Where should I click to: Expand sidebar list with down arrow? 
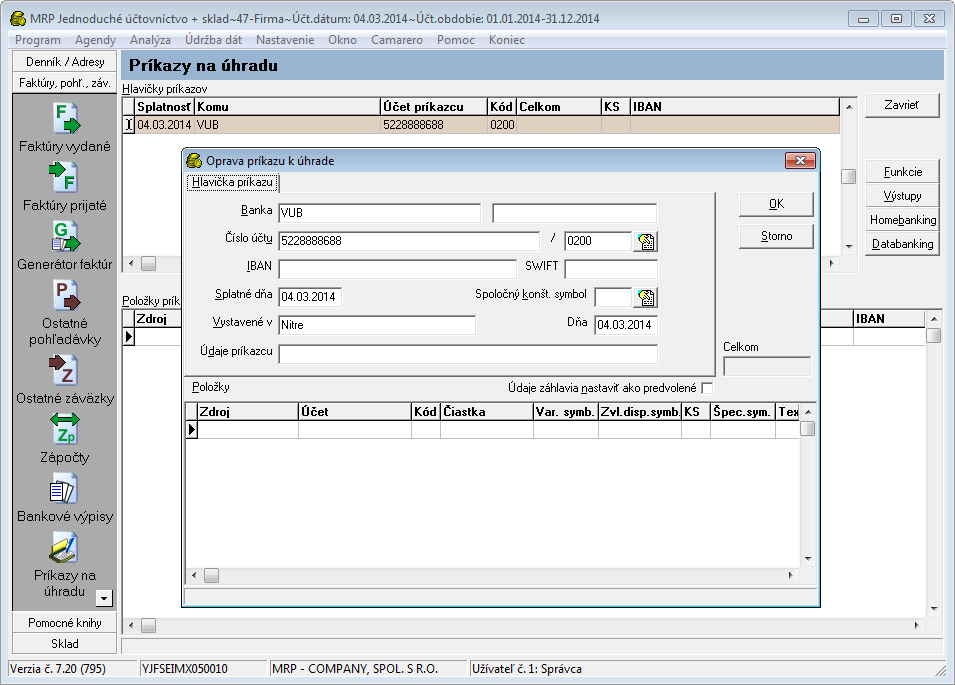(x=104, y=598)
